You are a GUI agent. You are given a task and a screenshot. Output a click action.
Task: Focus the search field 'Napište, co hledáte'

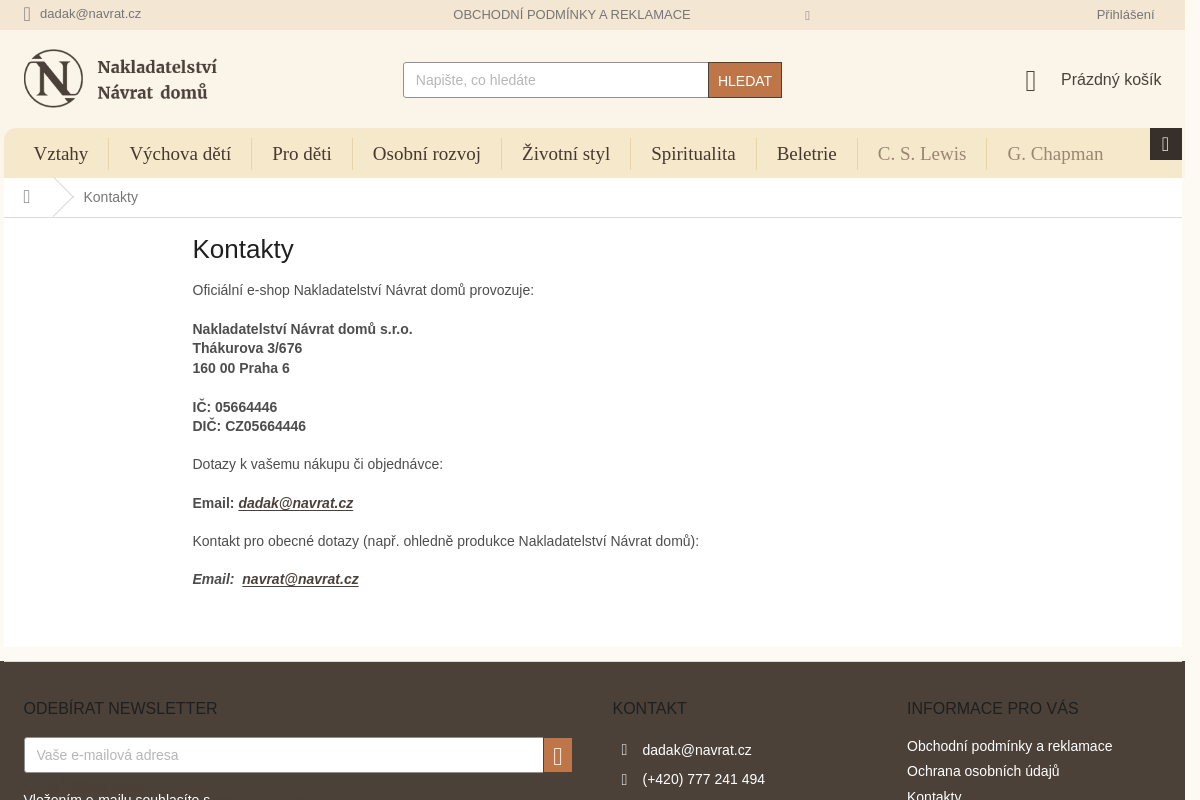point(555,80)
